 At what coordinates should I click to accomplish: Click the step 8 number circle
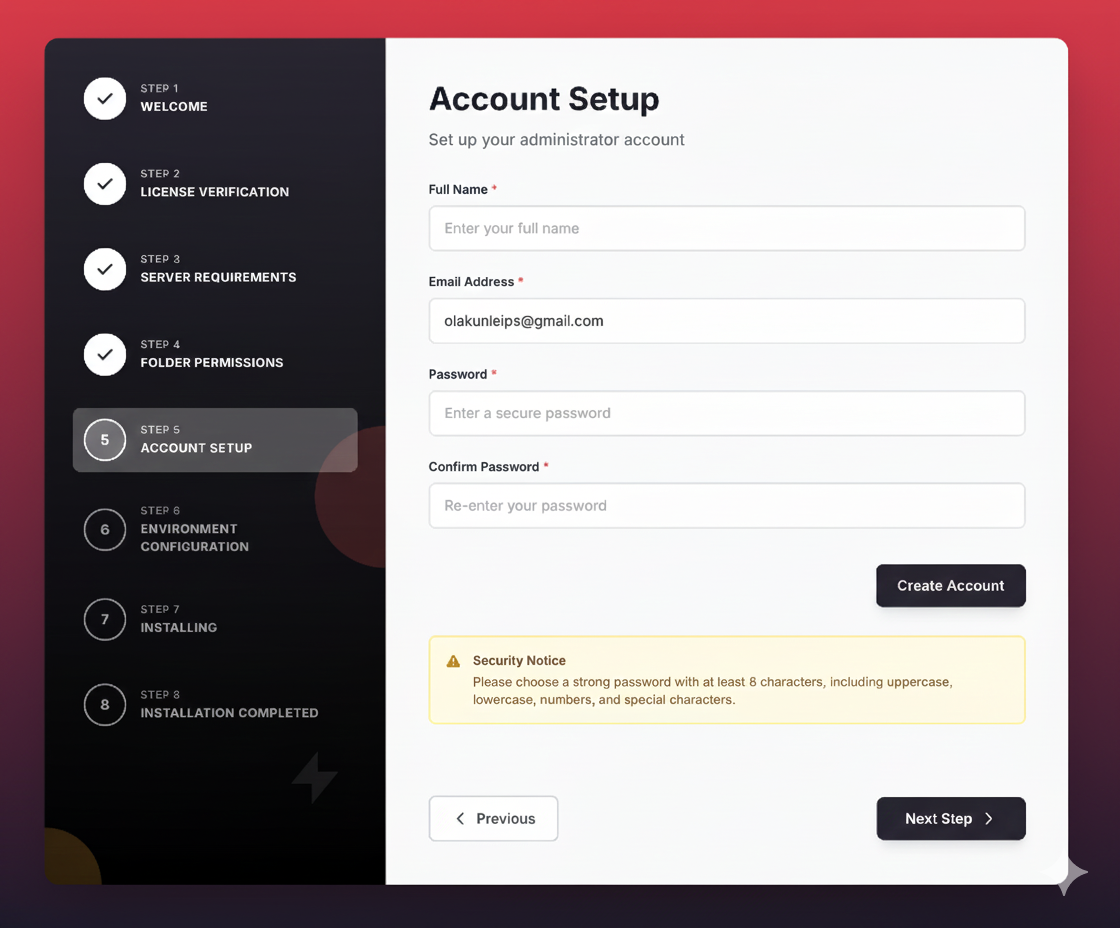click(x=105, y=705)
